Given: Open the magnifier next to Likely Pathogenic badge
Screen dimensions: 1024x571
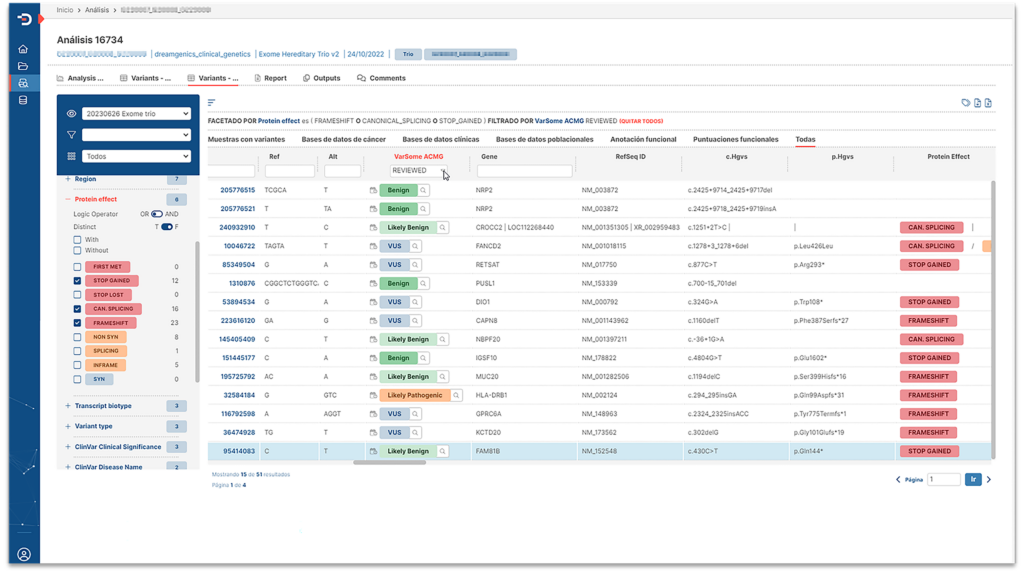Looking at the screenshot, I should tap(456, 395).
